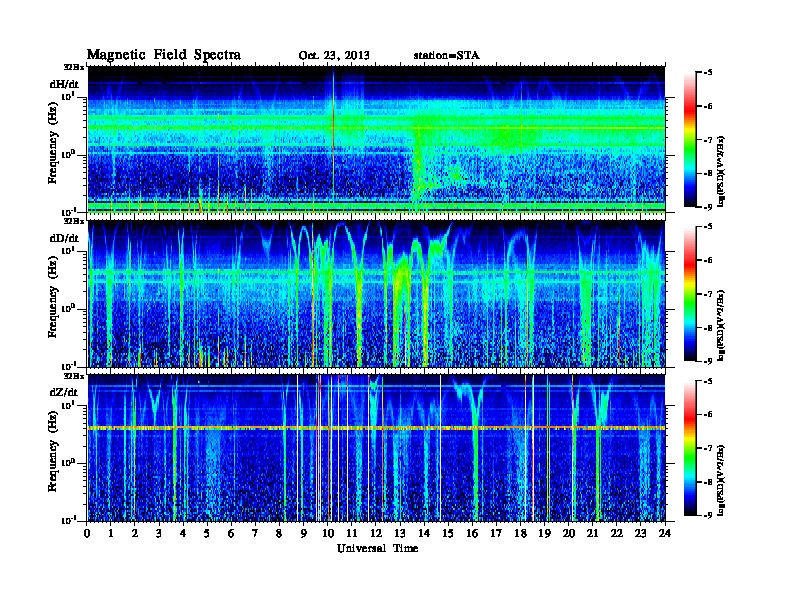Click hour tick label '19' on time axis
This screenshot has width=792, height=612.
[544, 533]
